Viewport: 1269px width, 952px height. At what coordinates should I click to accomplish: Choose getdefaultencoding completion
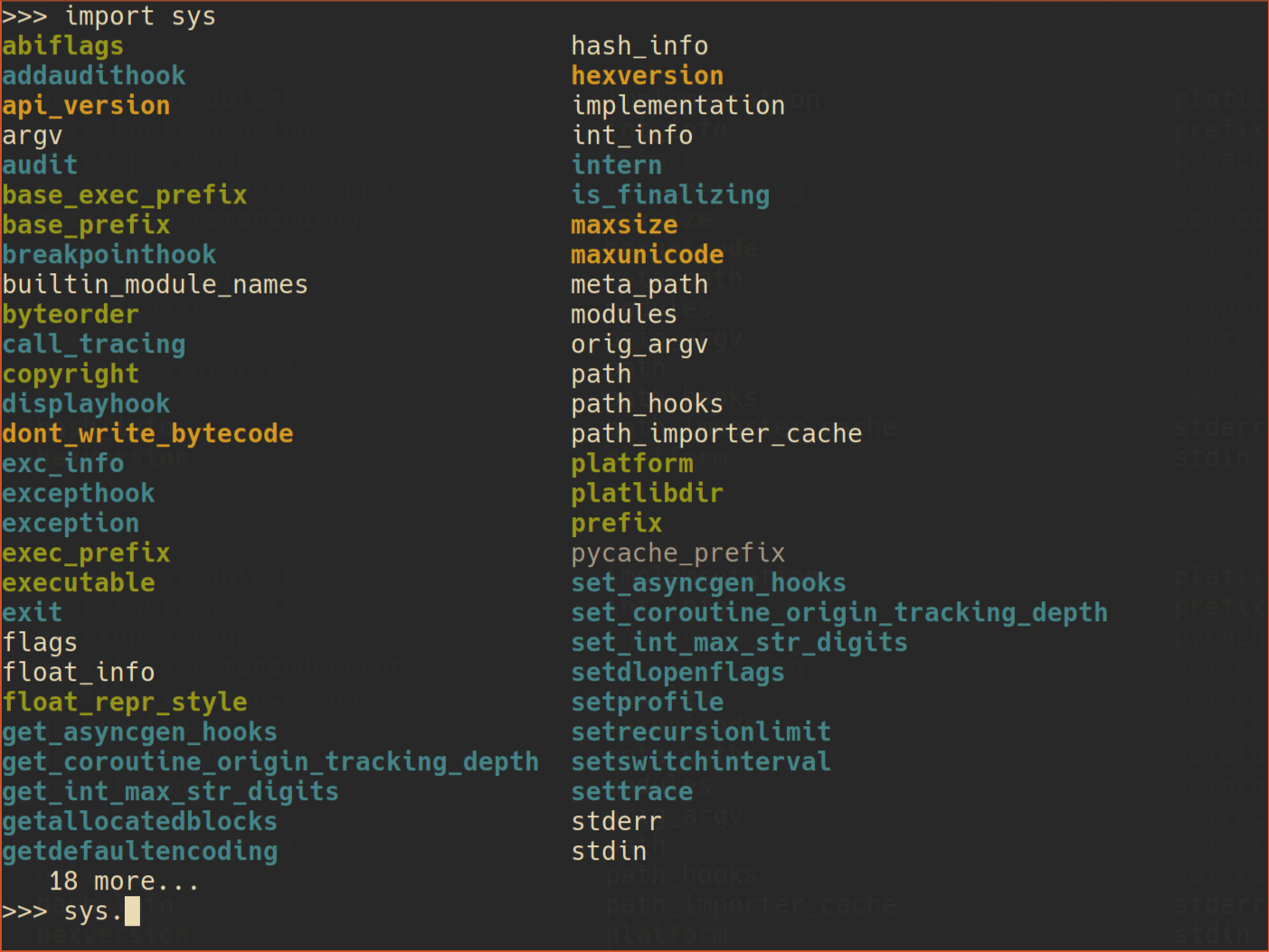(139, 852)
